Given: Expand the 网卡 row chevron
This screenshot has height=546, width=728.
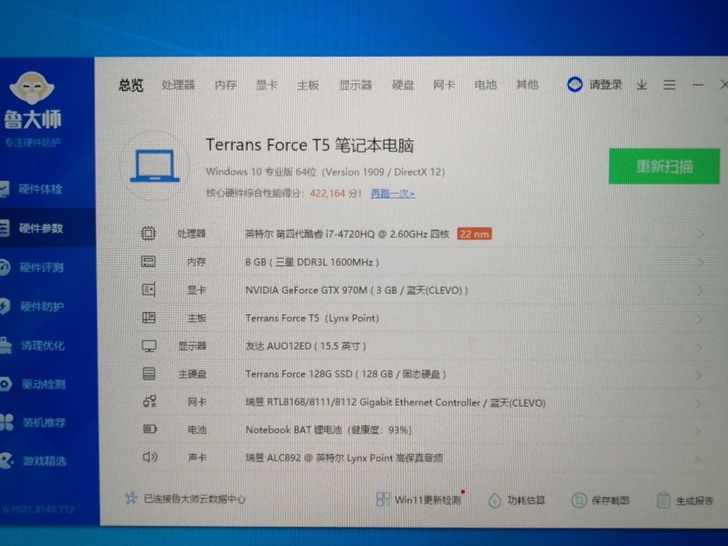Looking at the screenshot, I should [x=698, y=404].
